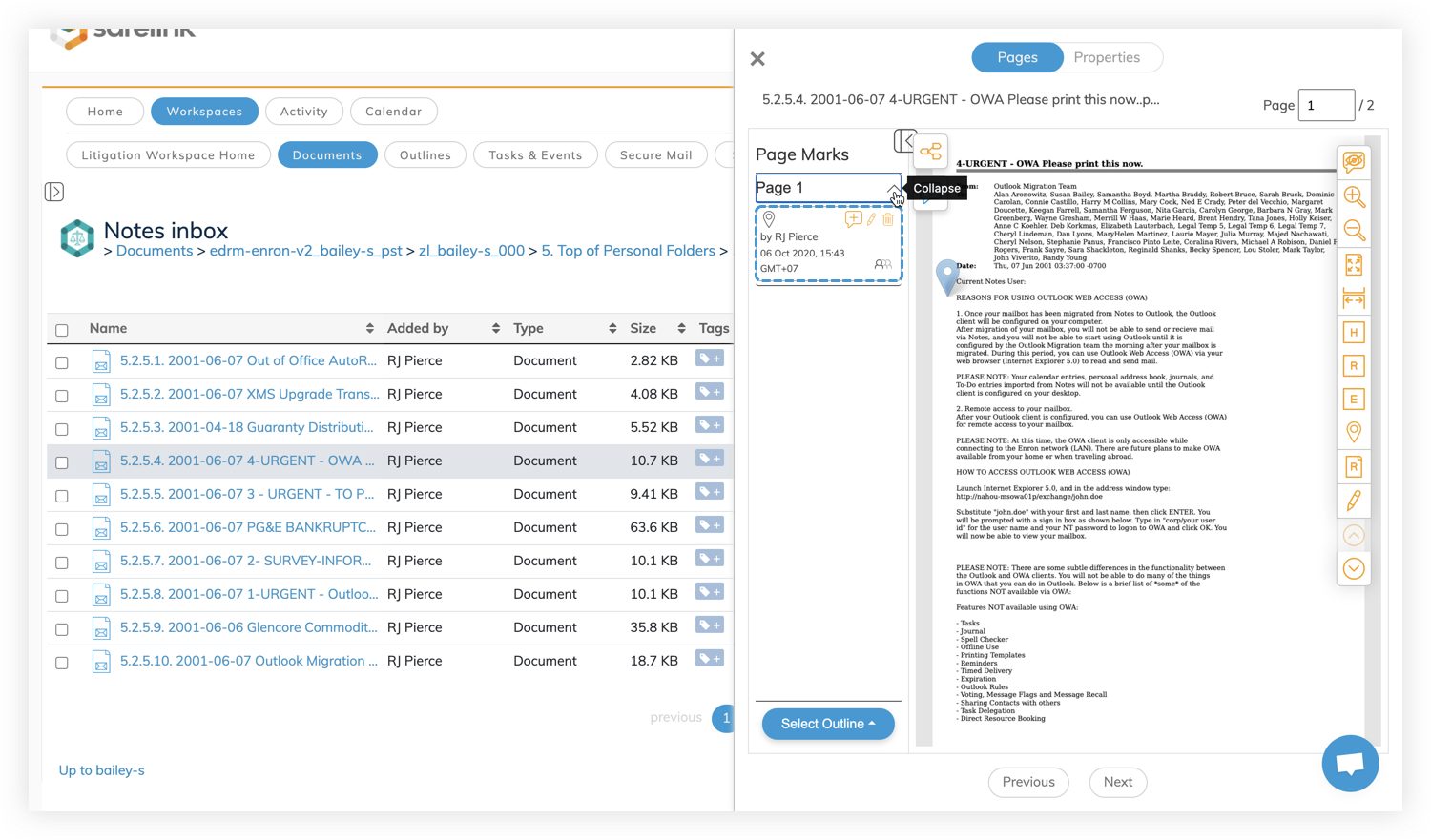Open the Calendar tab
The height and width of the screenshot is (840, 1431).
(x=393, y=112)
